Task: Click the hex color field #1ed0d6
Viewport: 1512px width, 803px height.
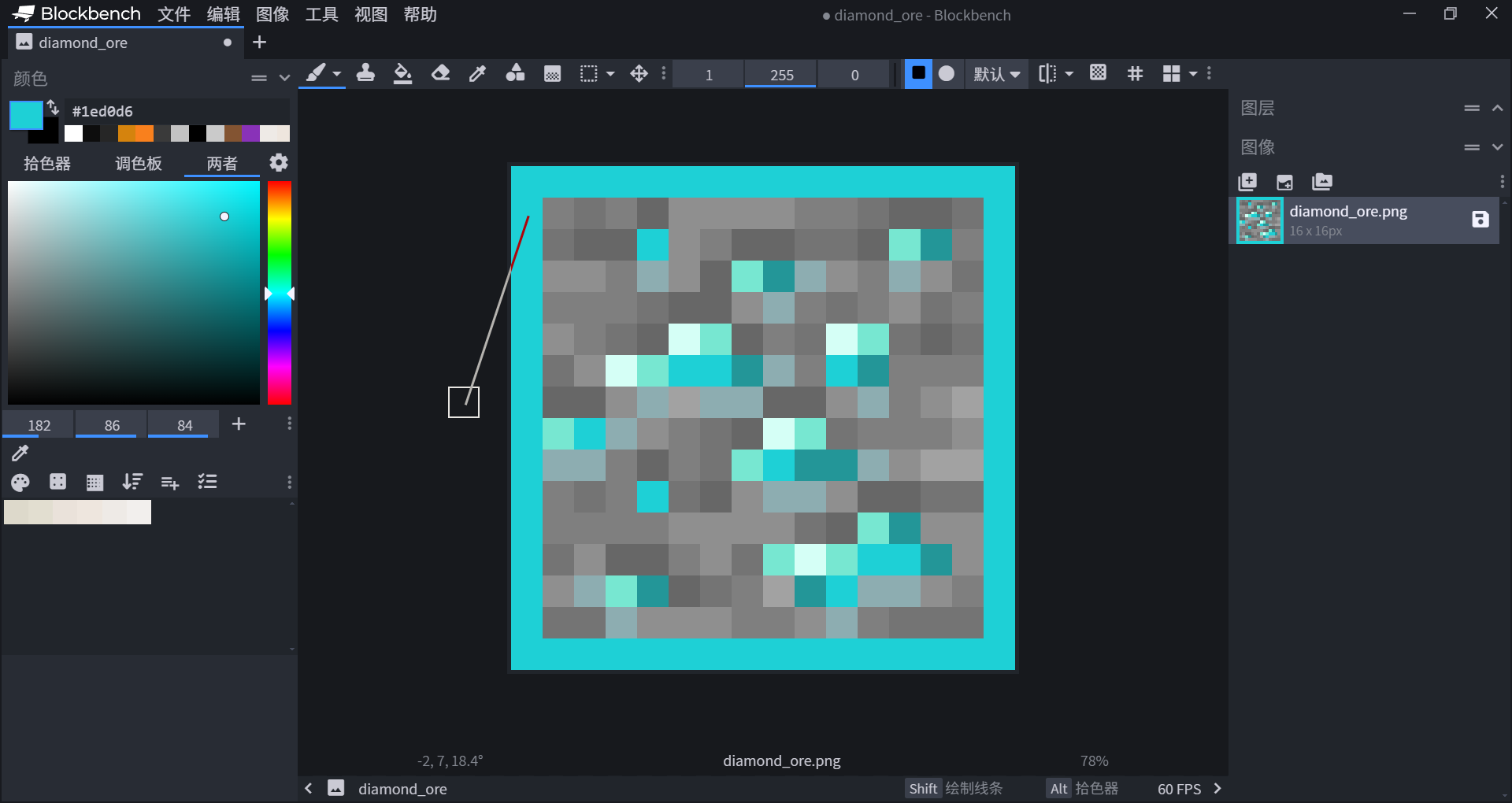Action: pyautogui.click(x=178, y=111)
